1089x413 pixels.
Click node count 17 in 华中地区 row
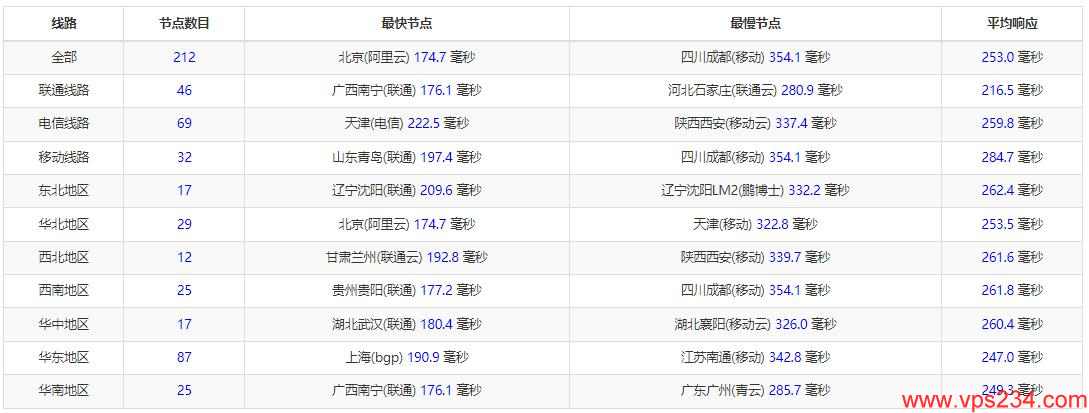(x=184, y=324)
